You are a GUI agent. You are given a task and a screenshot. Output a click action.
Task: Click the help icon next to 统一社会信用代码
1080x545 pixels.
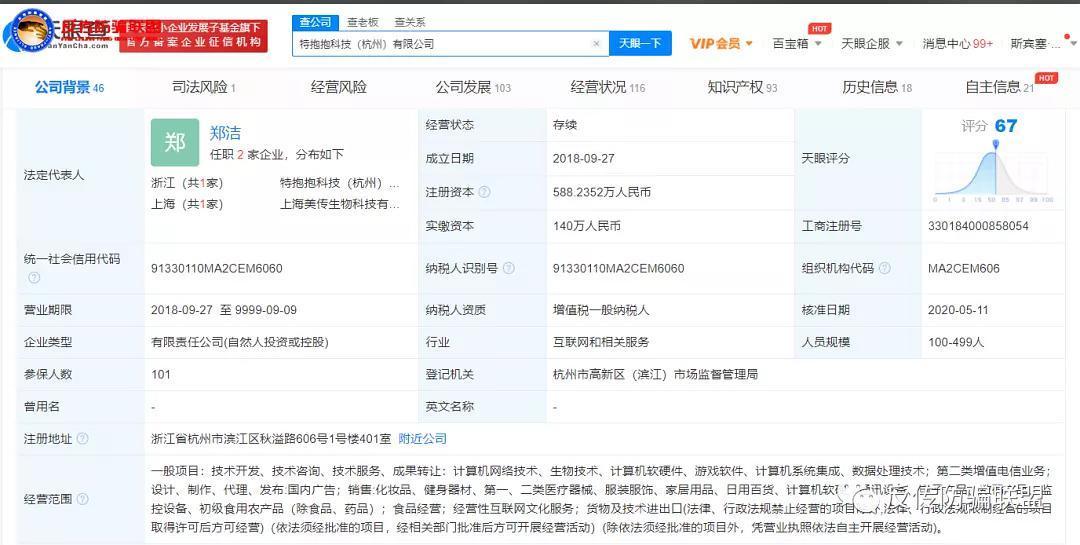(x=34, y=278)
